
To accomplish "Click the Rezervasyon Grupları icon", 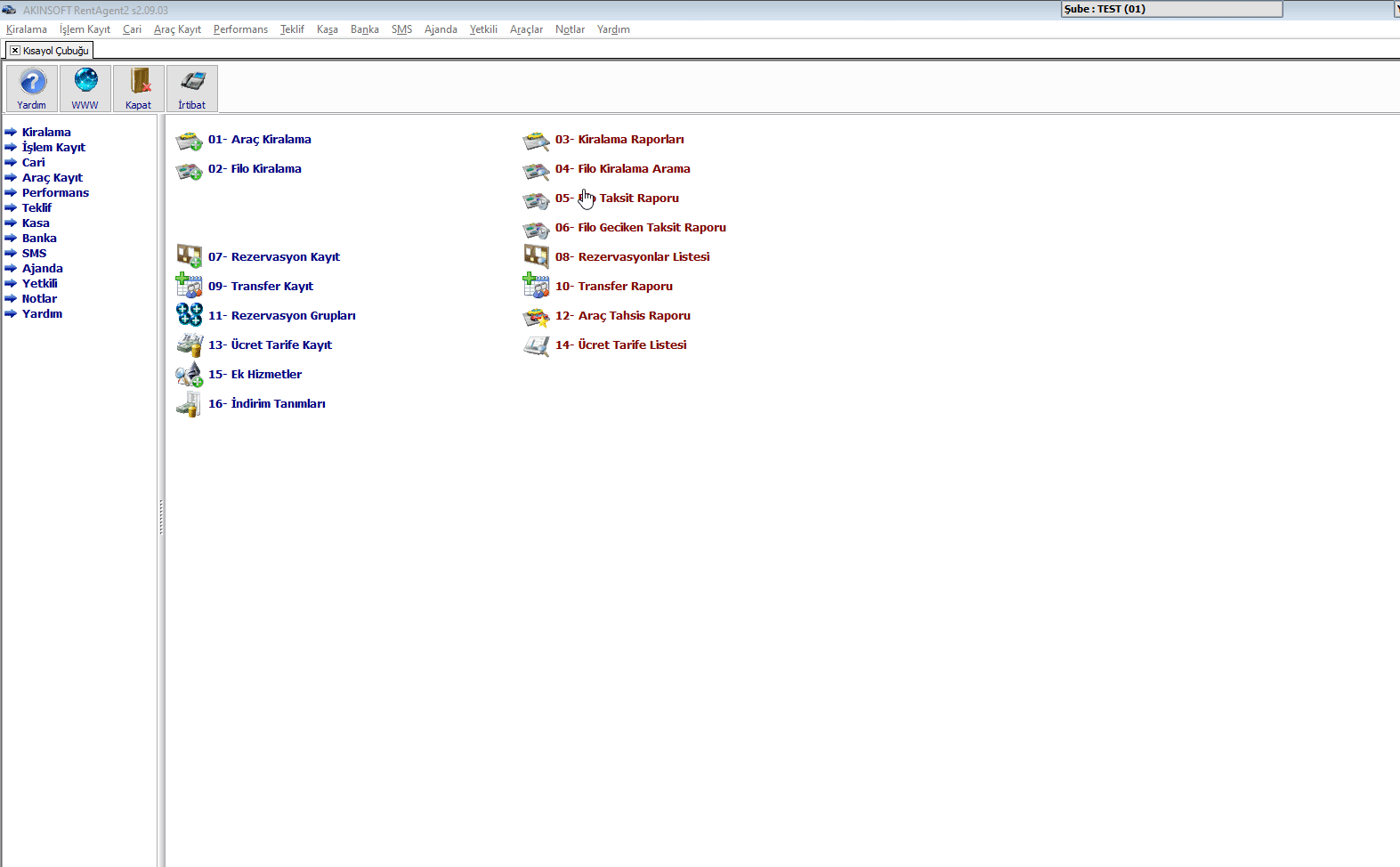I will pyautogui.click(x=189, y=315).
